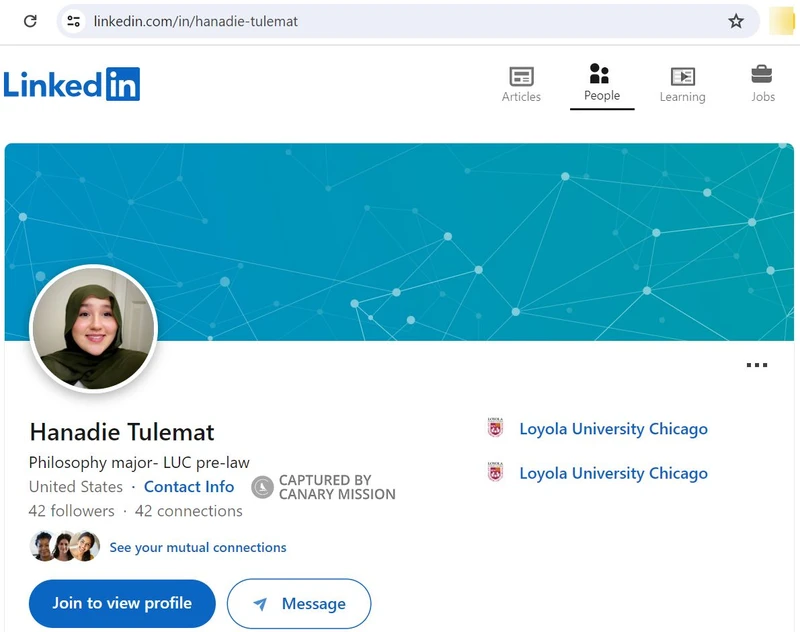Open Contact Info link
The width and height of the screenshot is (800, 632).
(x=189, y=487)
